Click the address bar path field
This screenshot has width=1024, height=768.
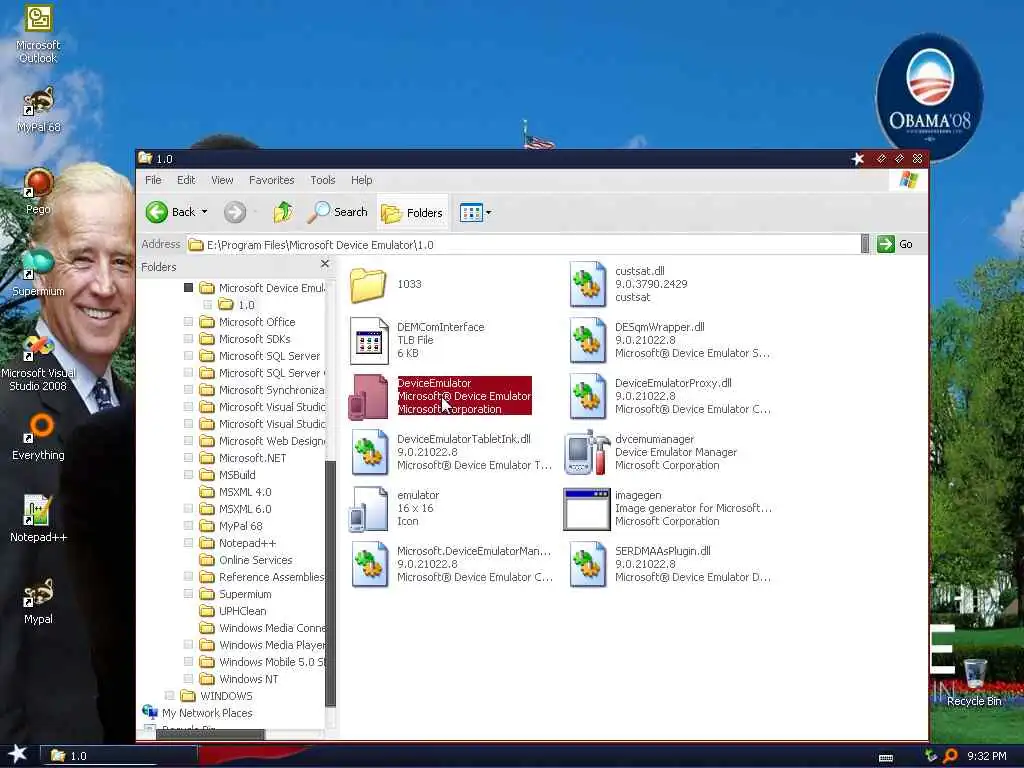[x=522, y=245]
